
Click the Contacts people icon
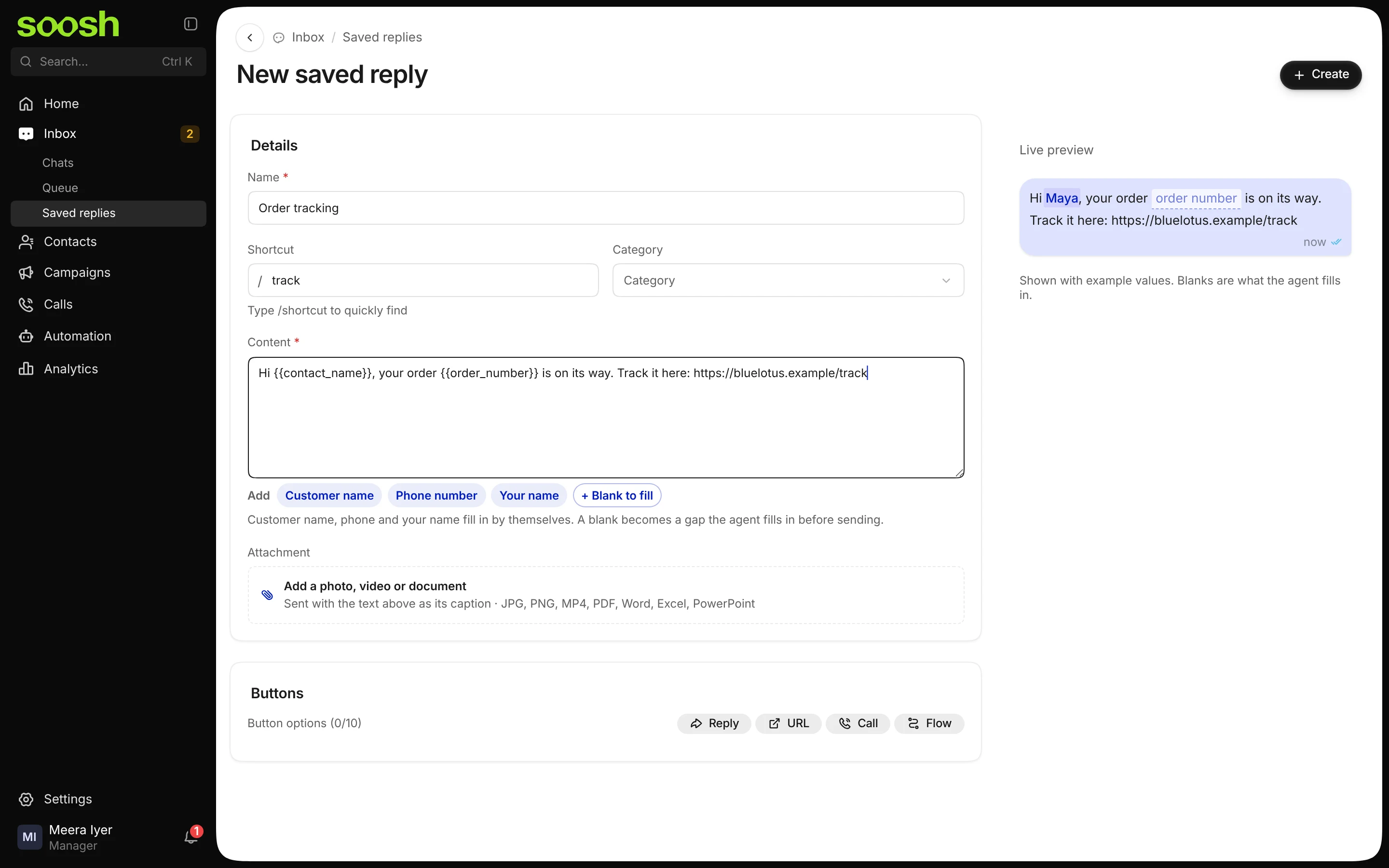(x=26, y=242)
